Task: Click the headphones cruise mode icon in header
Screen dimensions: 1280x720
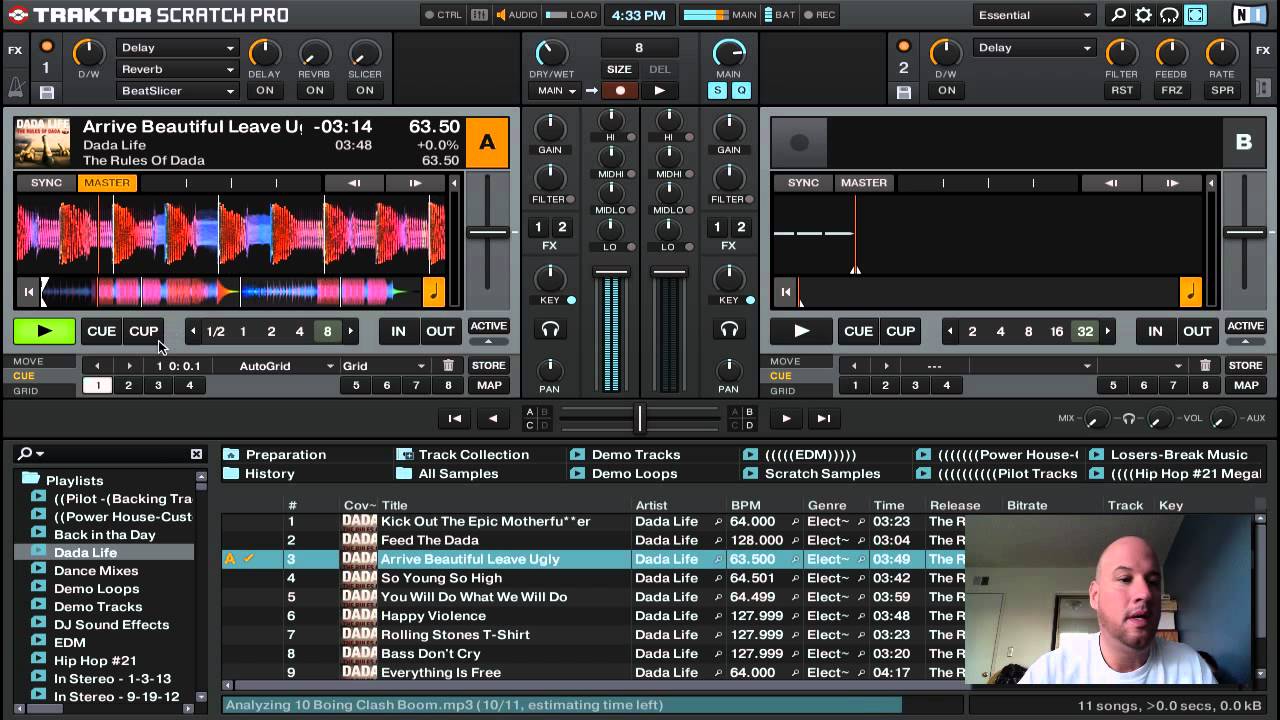Action: click(x=1169, y=15)
